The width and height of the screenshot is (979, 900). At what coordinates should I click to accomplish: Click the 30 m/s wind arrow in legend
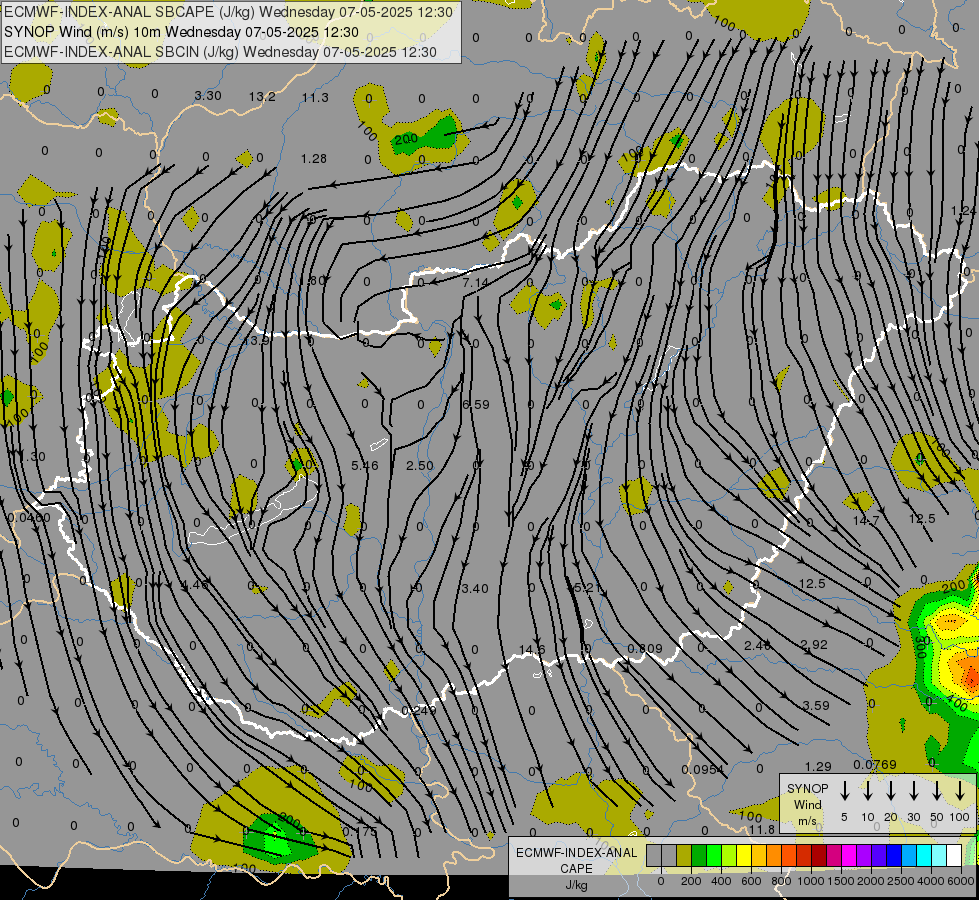913,791
